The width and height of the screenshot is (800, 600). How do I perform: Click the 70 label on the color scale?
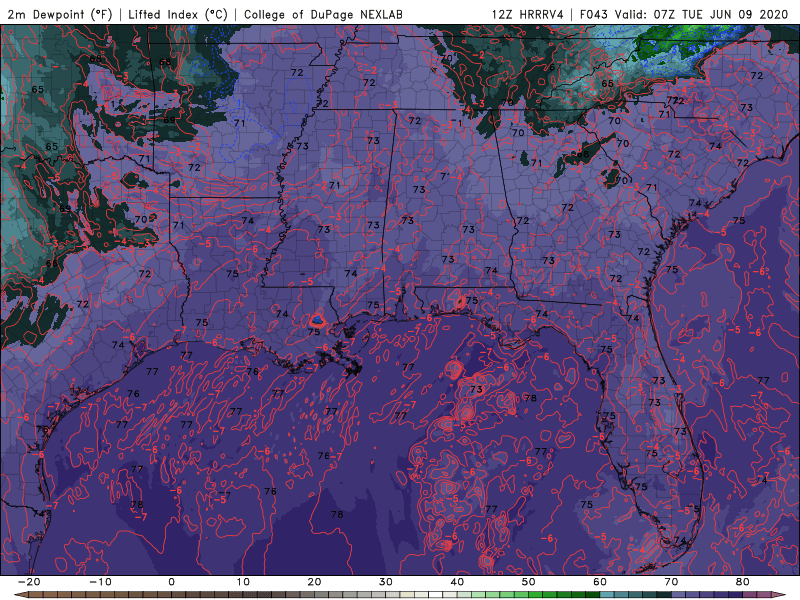(x=671, y=582)
